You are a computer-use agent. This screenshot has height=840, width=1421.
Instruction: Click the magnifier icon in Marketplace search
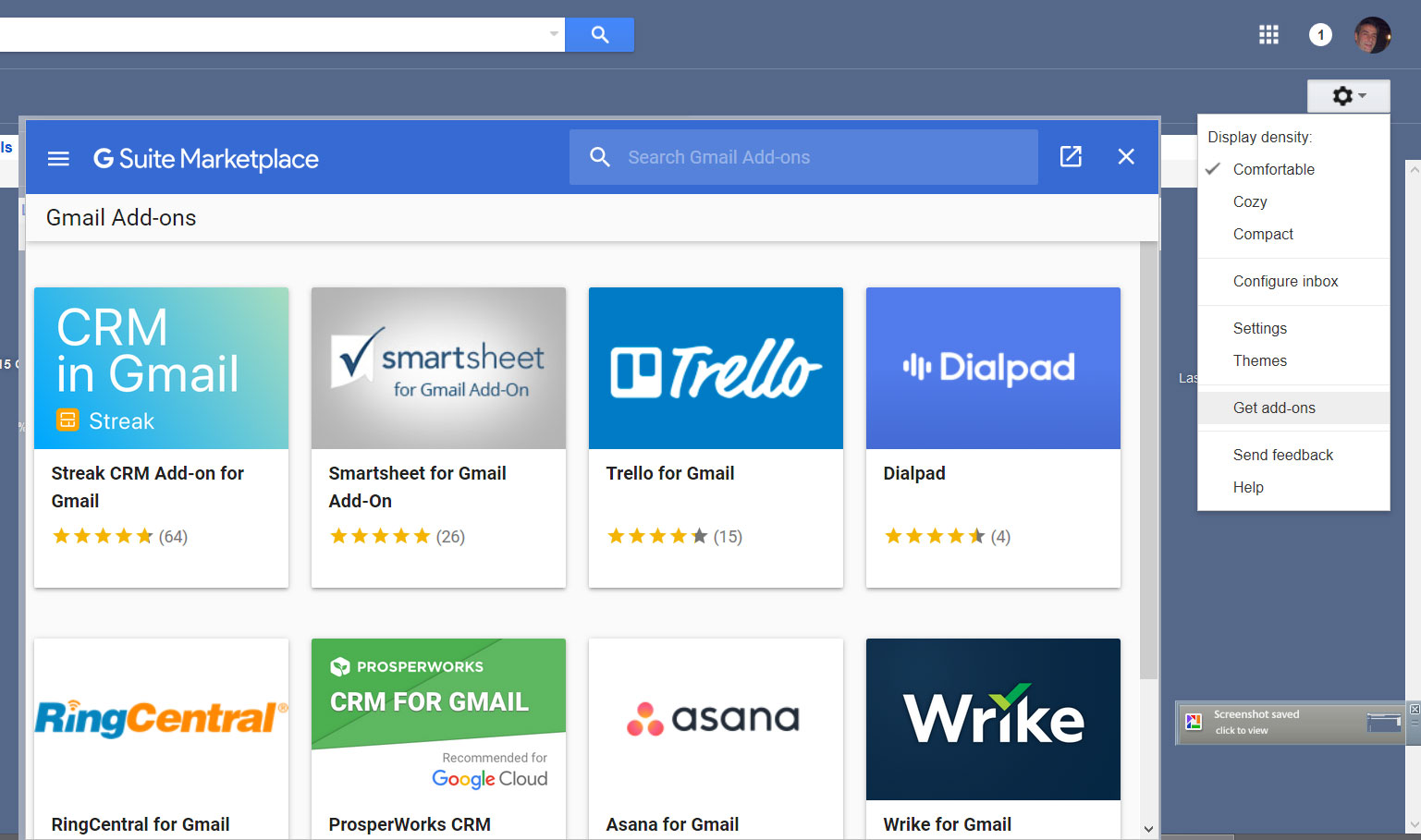(x=600, y=157)
